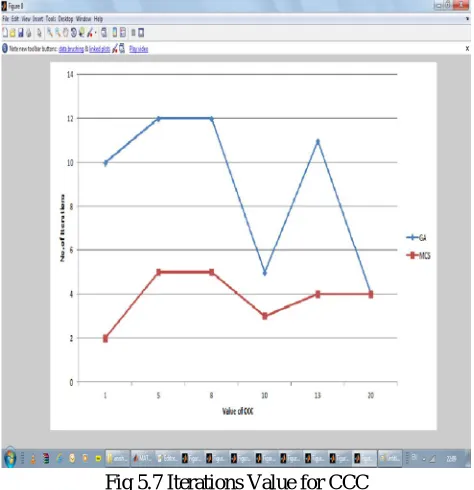Viewport: 474px width, 490px height.
Task: Insert a legend using the toolbar icon
Action: pos(123,33)
